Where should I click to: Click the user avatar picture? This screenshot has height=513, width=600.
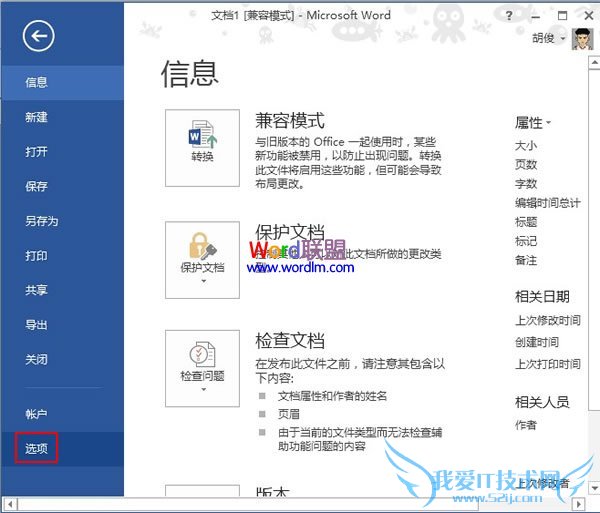pyautogui.click(x=582, y=39)
